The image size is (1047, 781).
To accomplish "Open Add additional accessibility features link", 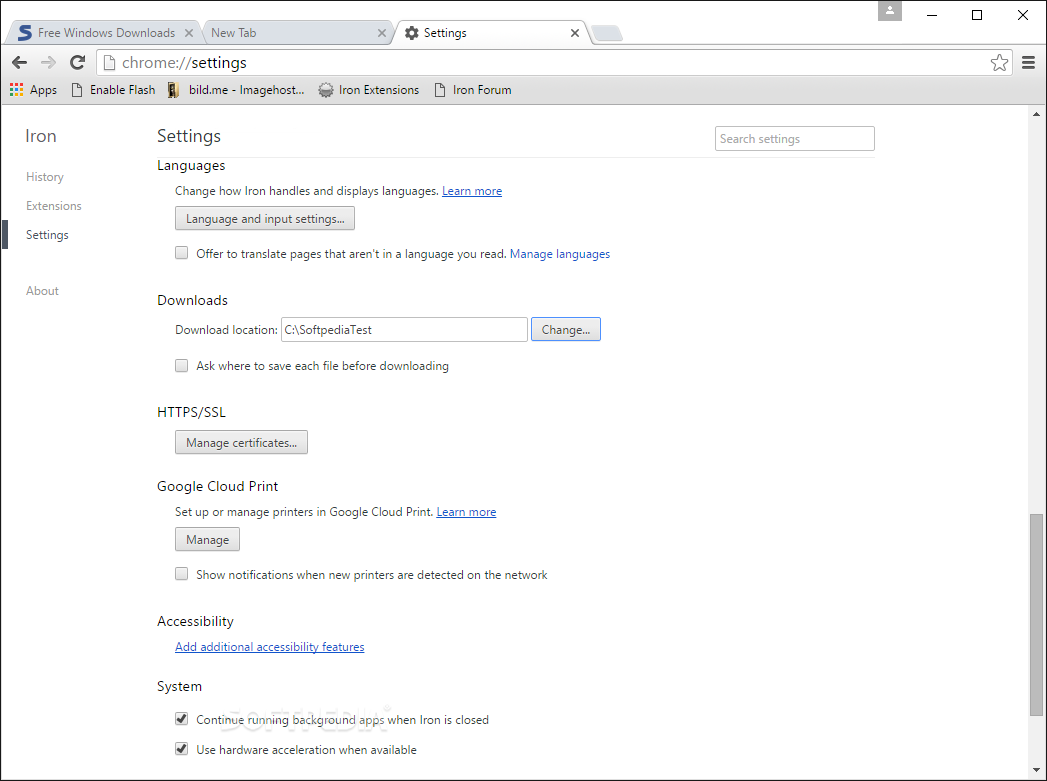I will (x=270, y=647).
